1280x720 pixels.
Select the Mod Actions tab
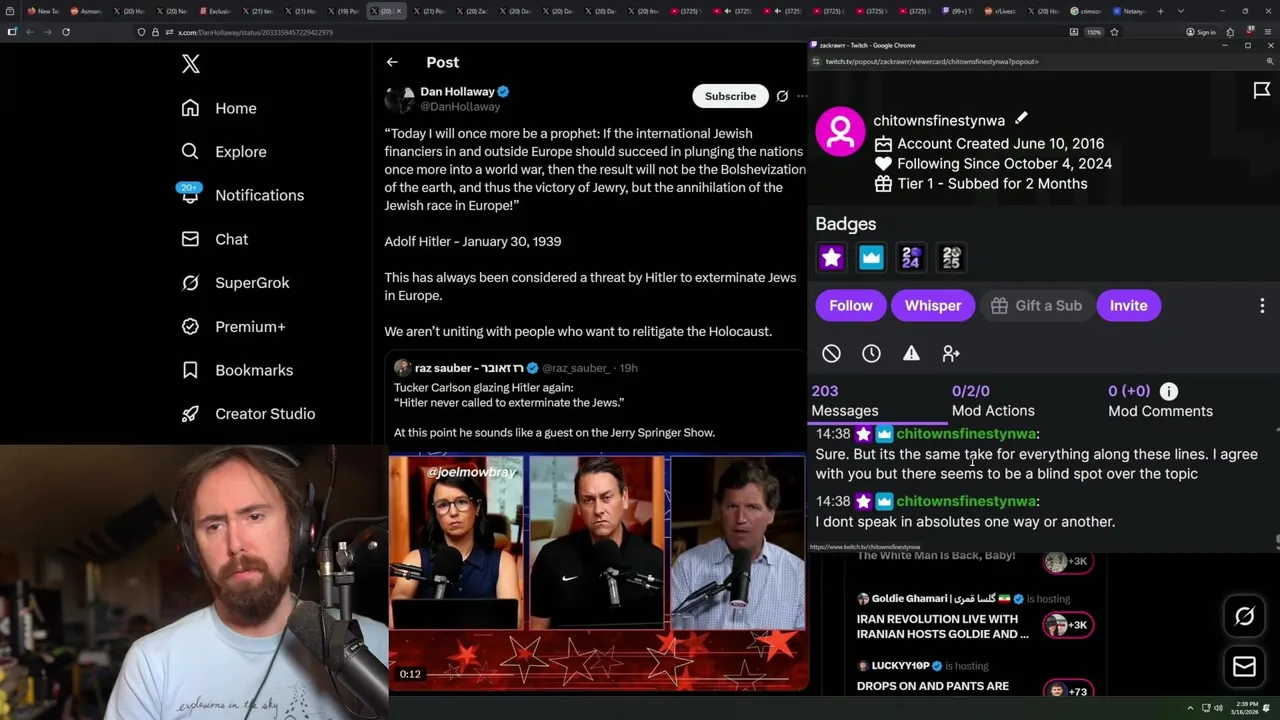click(x=993, y=401)
